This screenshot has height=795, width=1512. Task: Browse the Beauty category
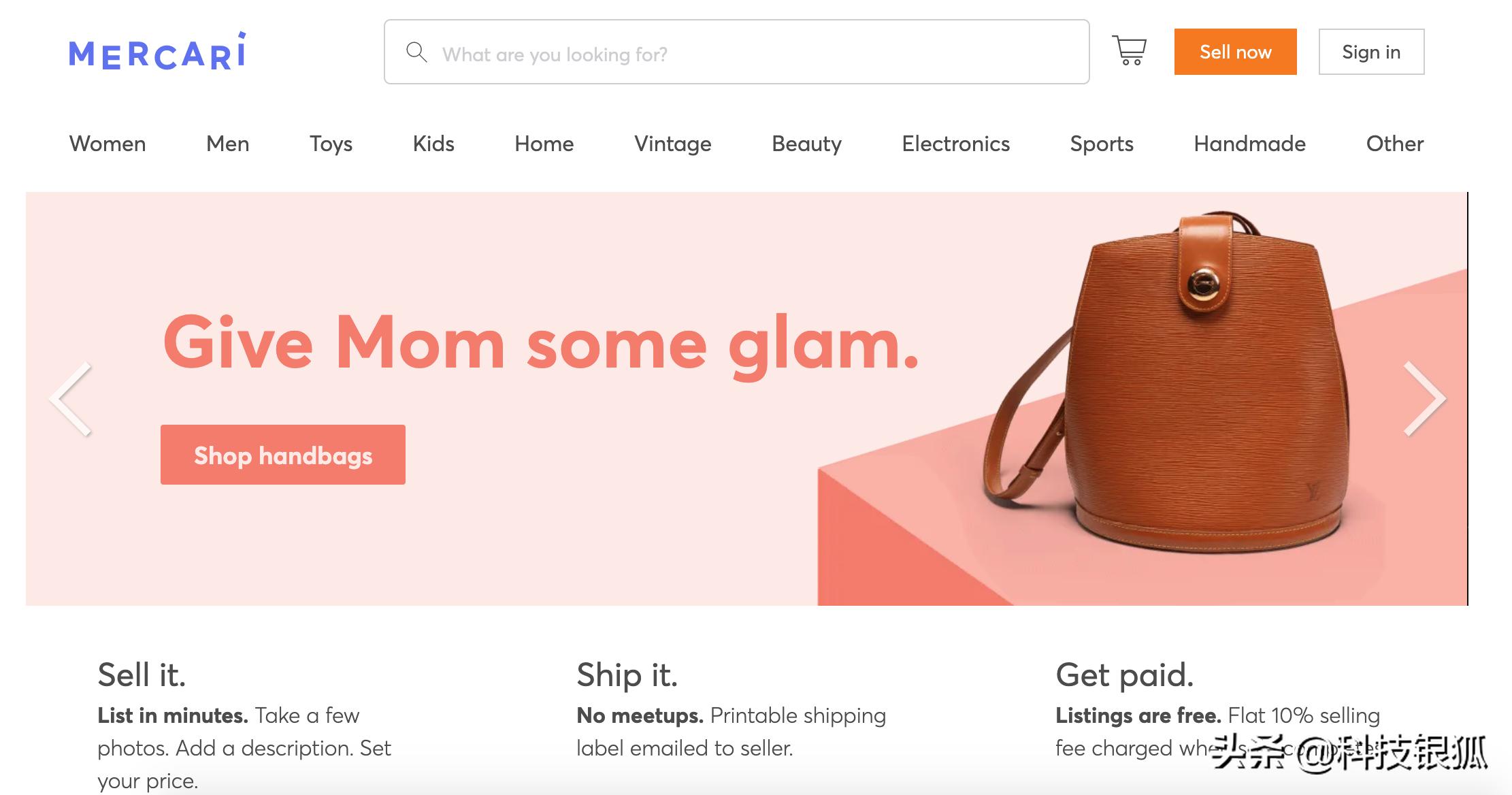[x=806, y=144]
